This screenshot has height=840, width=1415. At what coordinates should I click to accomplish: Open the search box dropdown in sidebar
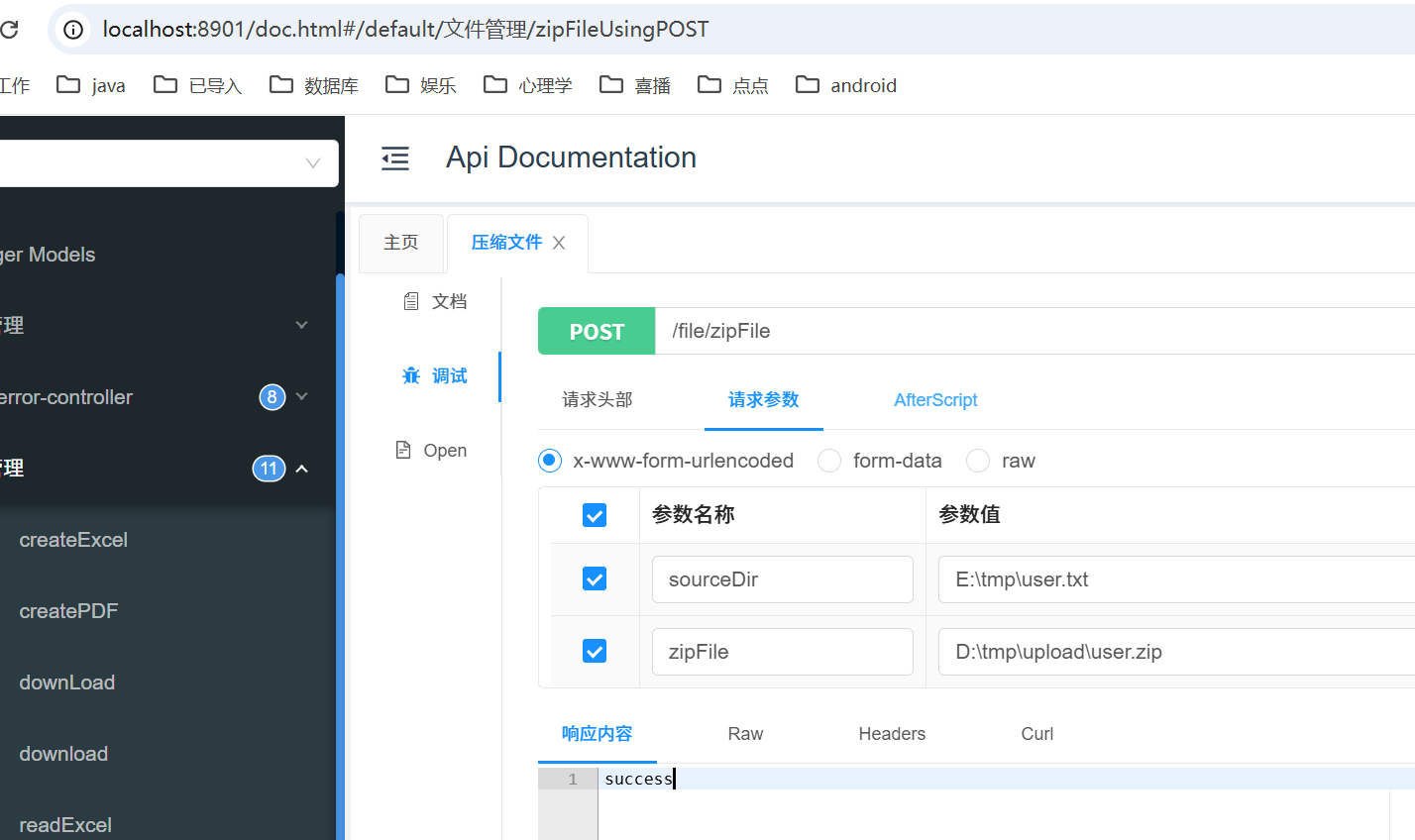pos(313,161)
